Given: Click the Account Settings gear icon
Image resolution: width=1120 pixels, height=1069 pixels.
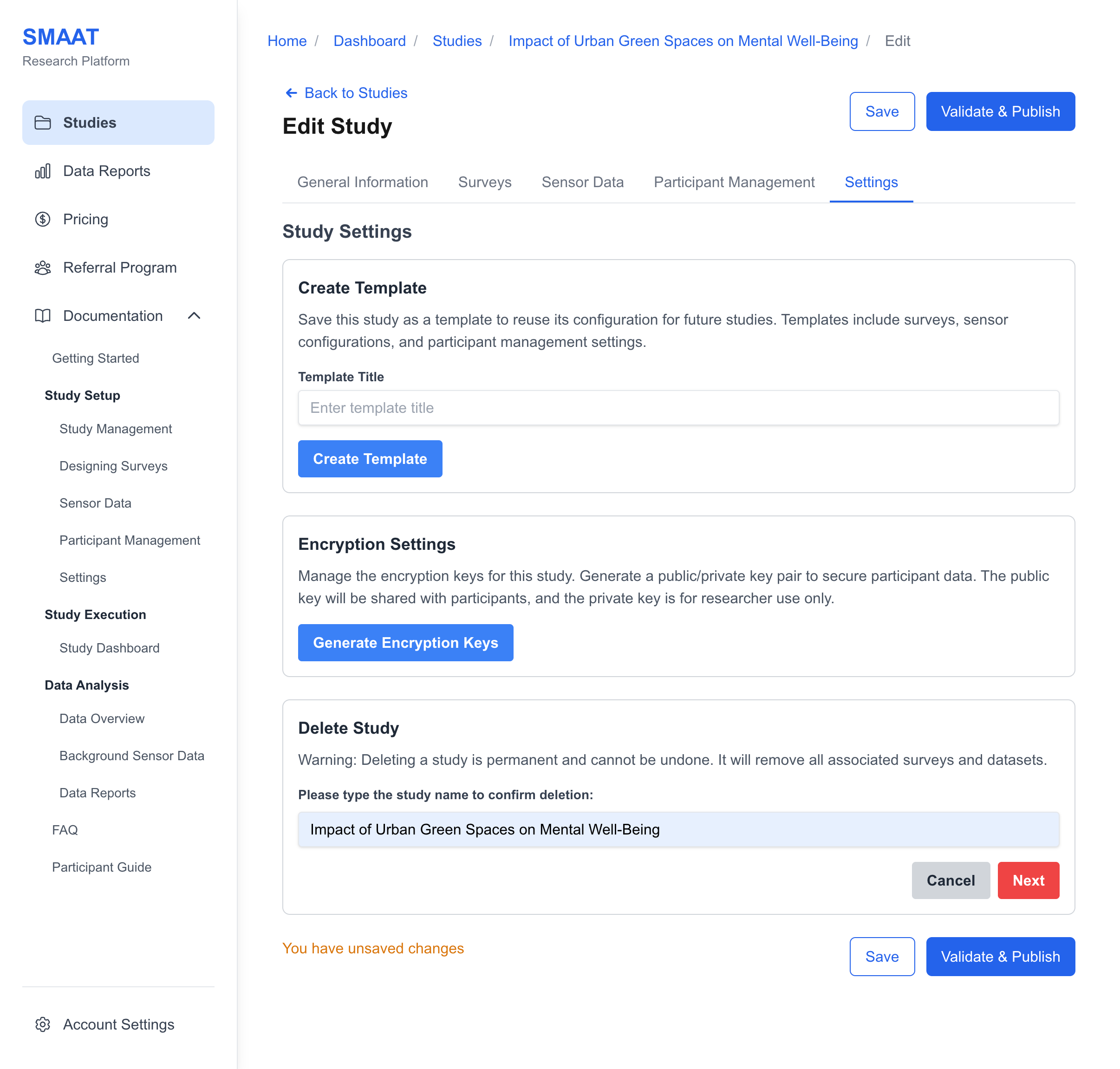Looking at the screenshot, I should 43,1024.
